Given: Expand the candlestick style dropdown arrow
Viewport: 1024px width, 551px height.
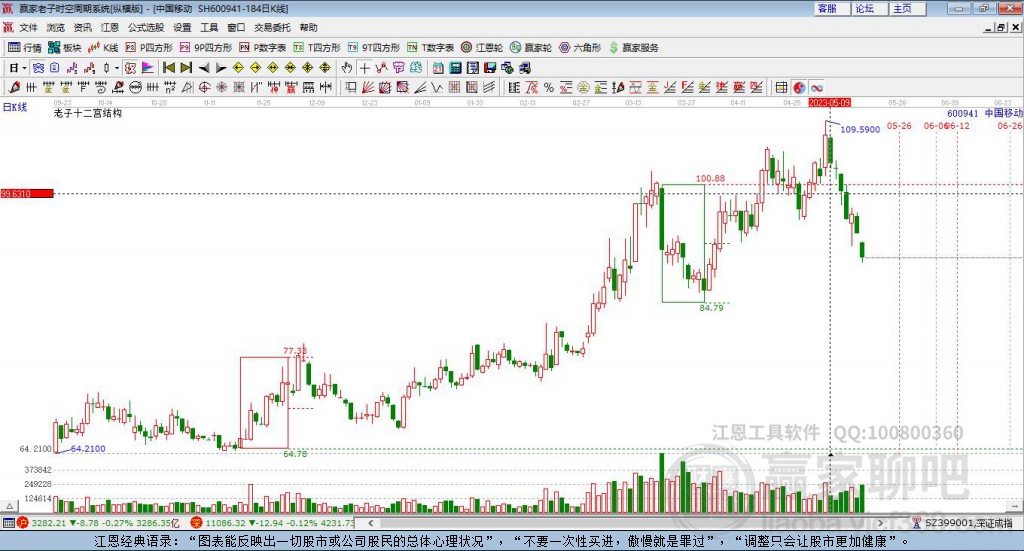Looking at the screenshot, I should point(117,68).
